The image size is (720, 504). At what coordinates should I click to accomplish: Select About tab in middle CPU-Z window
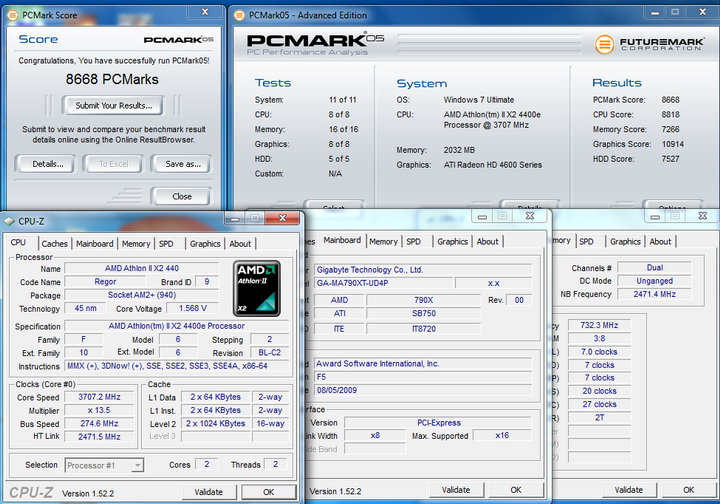pyautogui.click(x=488, y=241)
